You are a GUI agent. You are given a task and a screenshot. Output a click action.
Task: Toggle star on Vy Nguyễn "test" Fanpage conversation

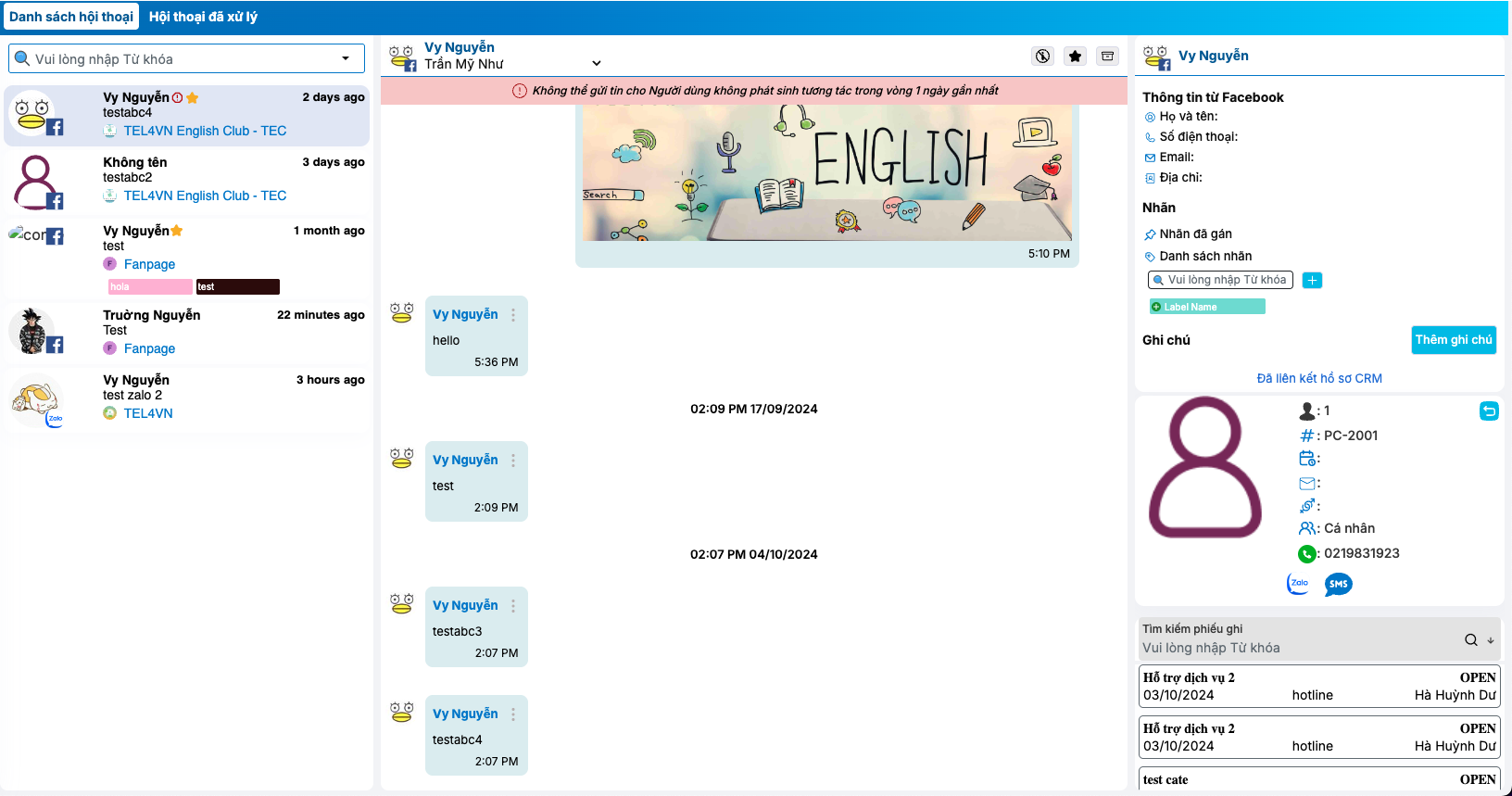[x=177, y=231]
